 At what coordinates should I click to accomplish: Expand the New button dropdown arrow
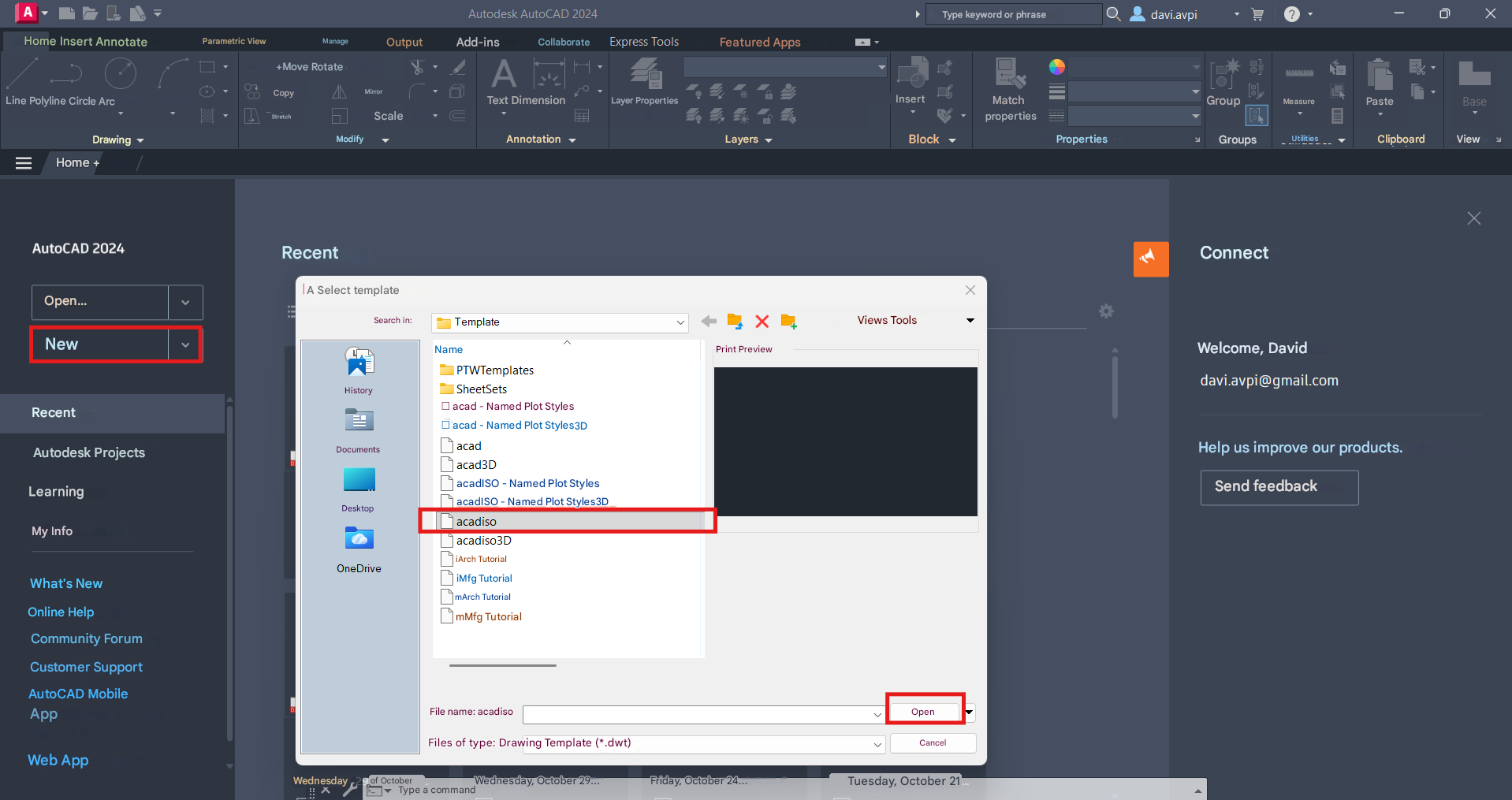pos(185,344)
